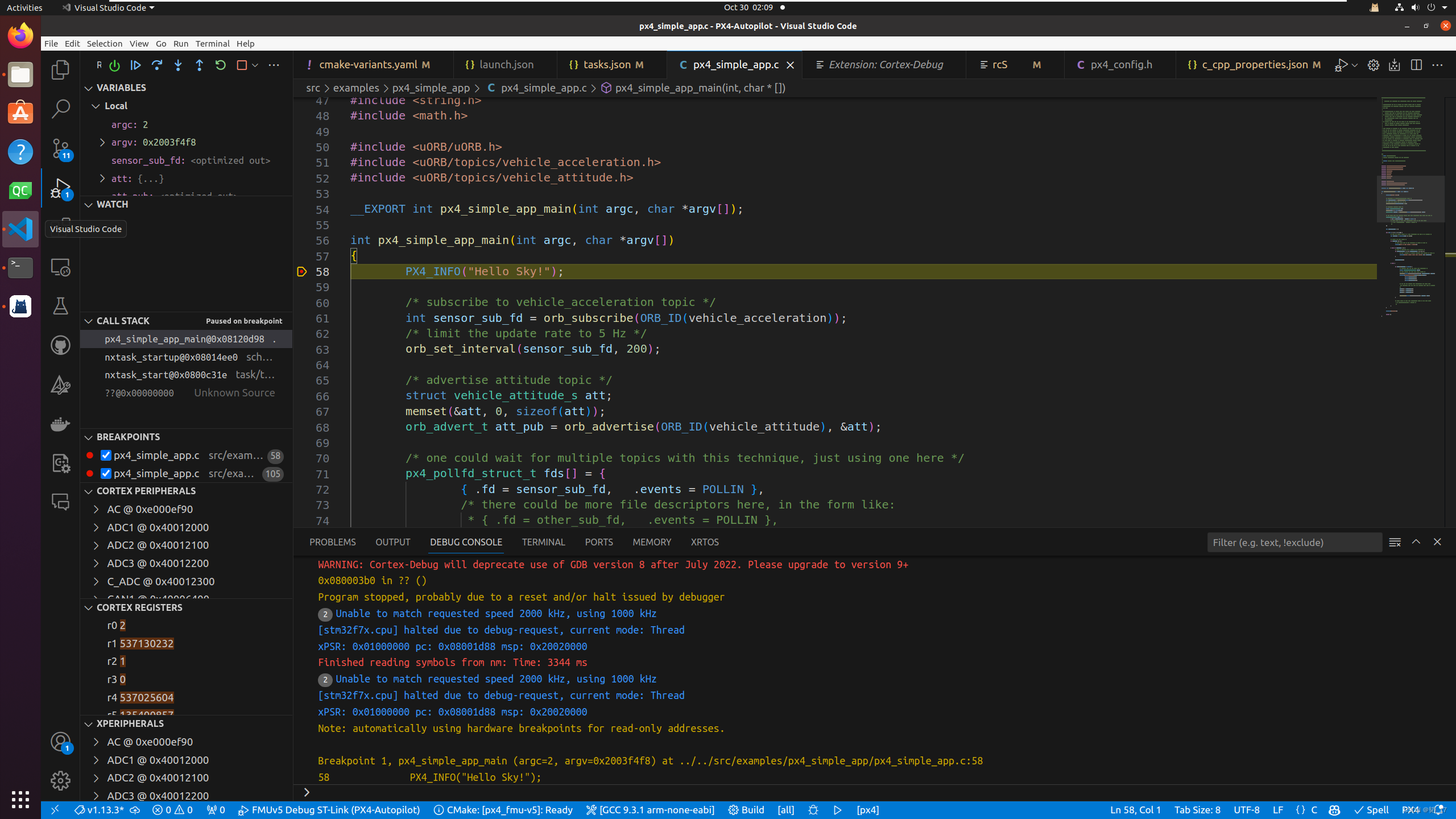1456x819 pixels.
Task: Restart the debug session
Action: [x=221, y=65]
